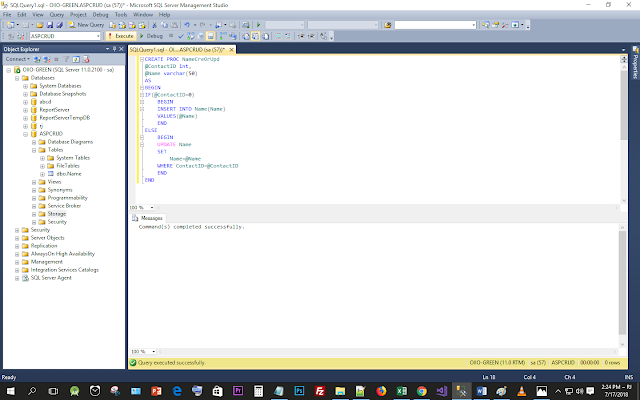The height and width of the screenshot is (400, 640).
Task: Open Windows Start menu
Action: click(10, 391)
